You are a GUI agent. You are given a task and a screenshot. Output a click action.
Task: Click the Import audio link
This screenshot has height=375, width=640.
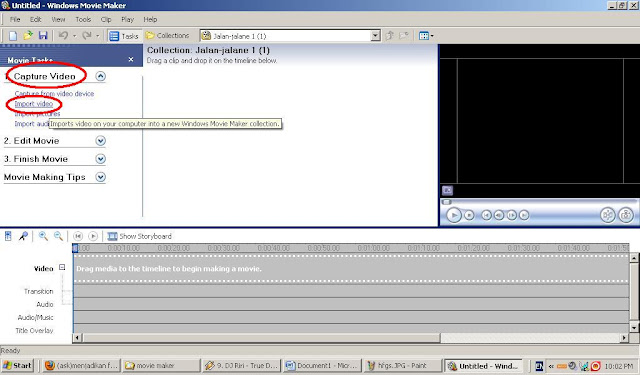click(32, 124)
